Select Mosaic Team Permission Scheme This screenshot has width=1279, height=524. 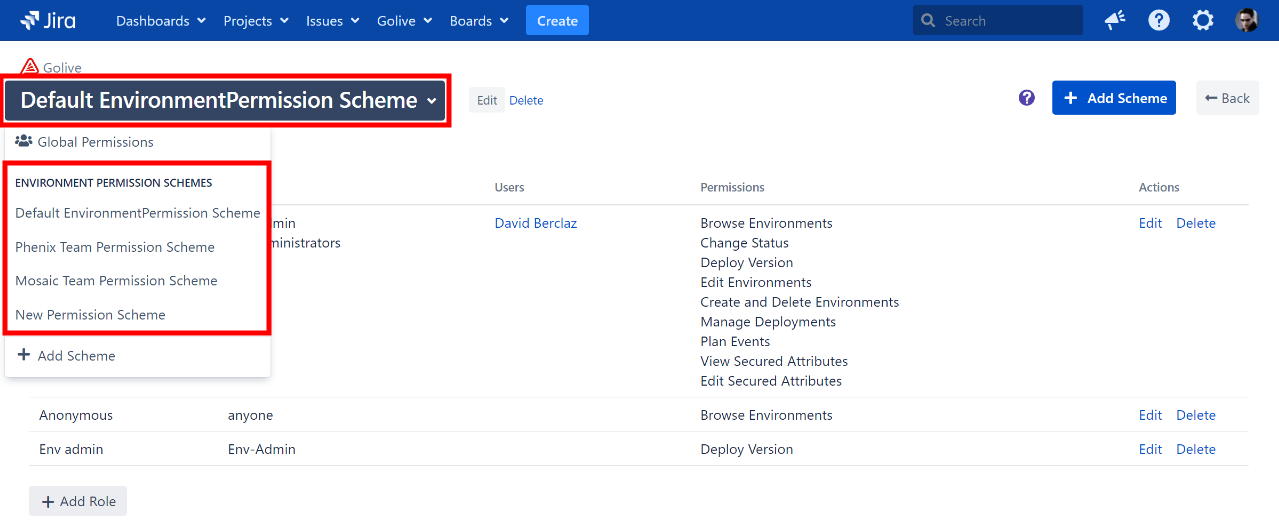pos(116,281)
